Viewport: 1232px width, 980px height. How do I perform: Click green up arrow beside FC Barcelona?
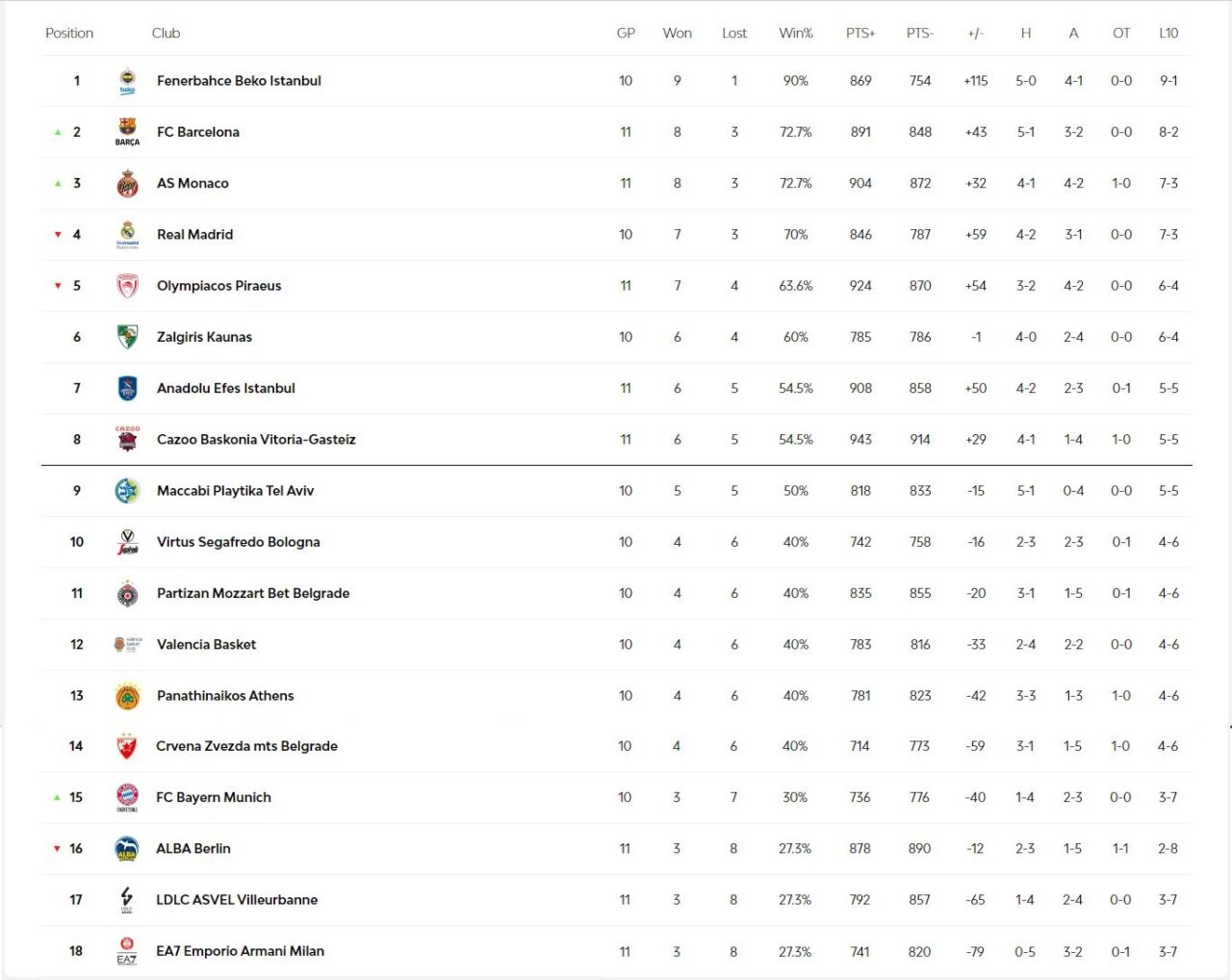point(58,133)
